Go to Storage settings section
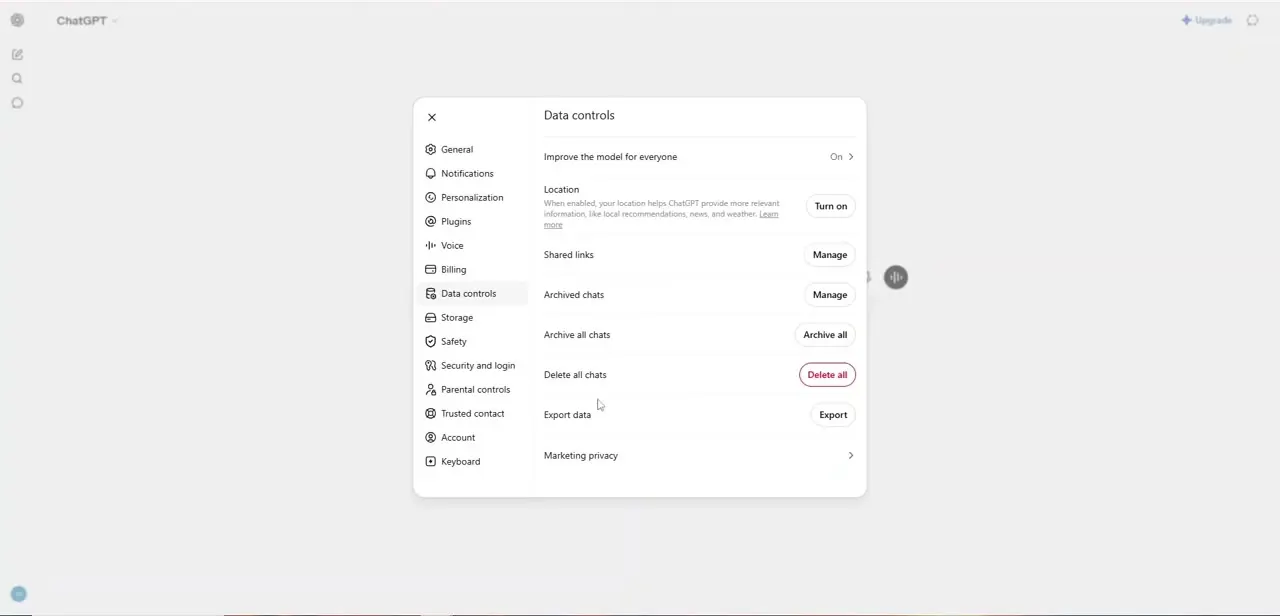This screenshot has height=616, width=1280. coord(472,317)
